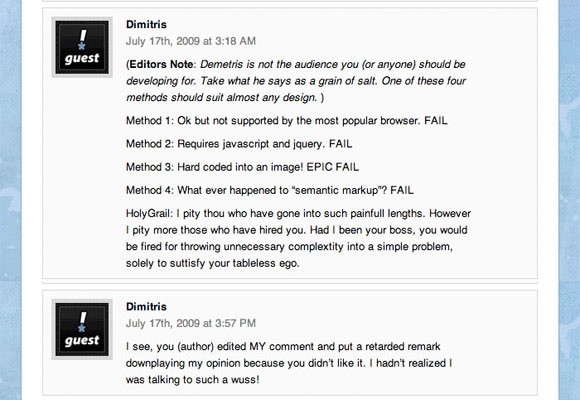Click the second Dimitris guest avatar icon

click(x=82, y=329)
